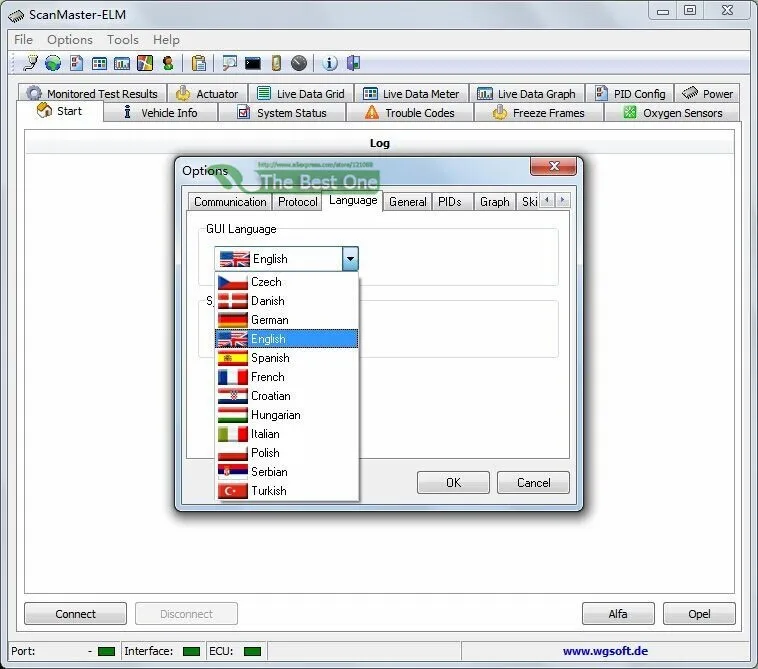Click the colorful four-pane toolbar icon
The height and width of the screenshot is (669, 758).
click(145, 63)
